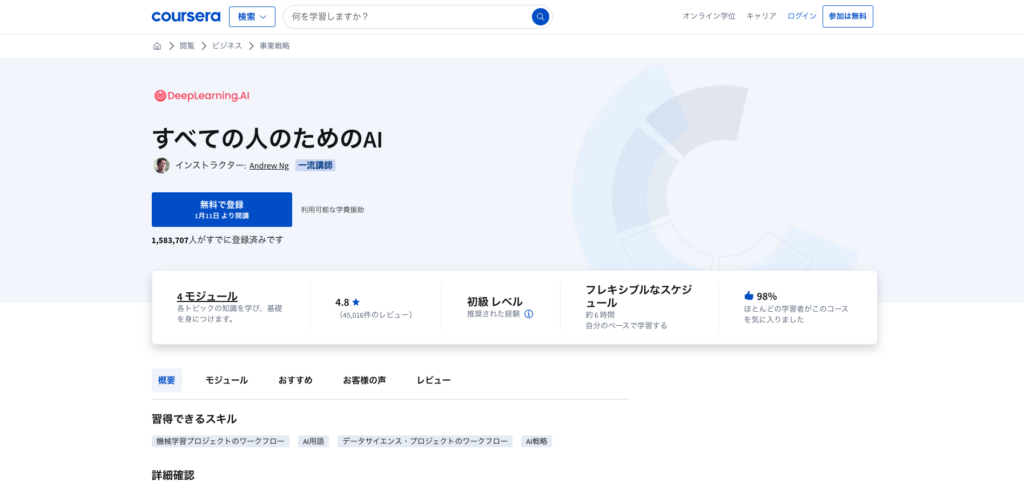Click 無料で登録 enroll button
The width and height of the screenshot is (1024, 490).
click(222, 209)
